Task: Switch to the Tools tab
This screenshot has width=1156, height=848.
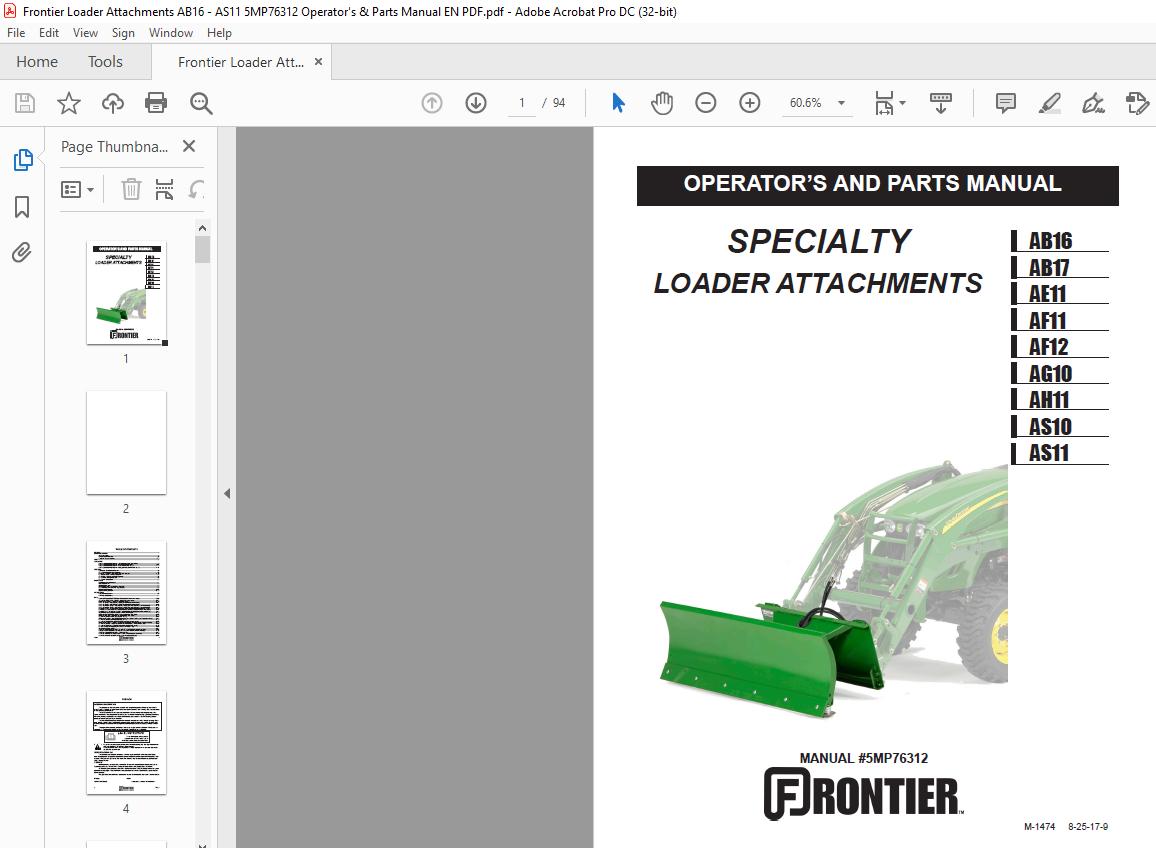Action: [105, 62]
